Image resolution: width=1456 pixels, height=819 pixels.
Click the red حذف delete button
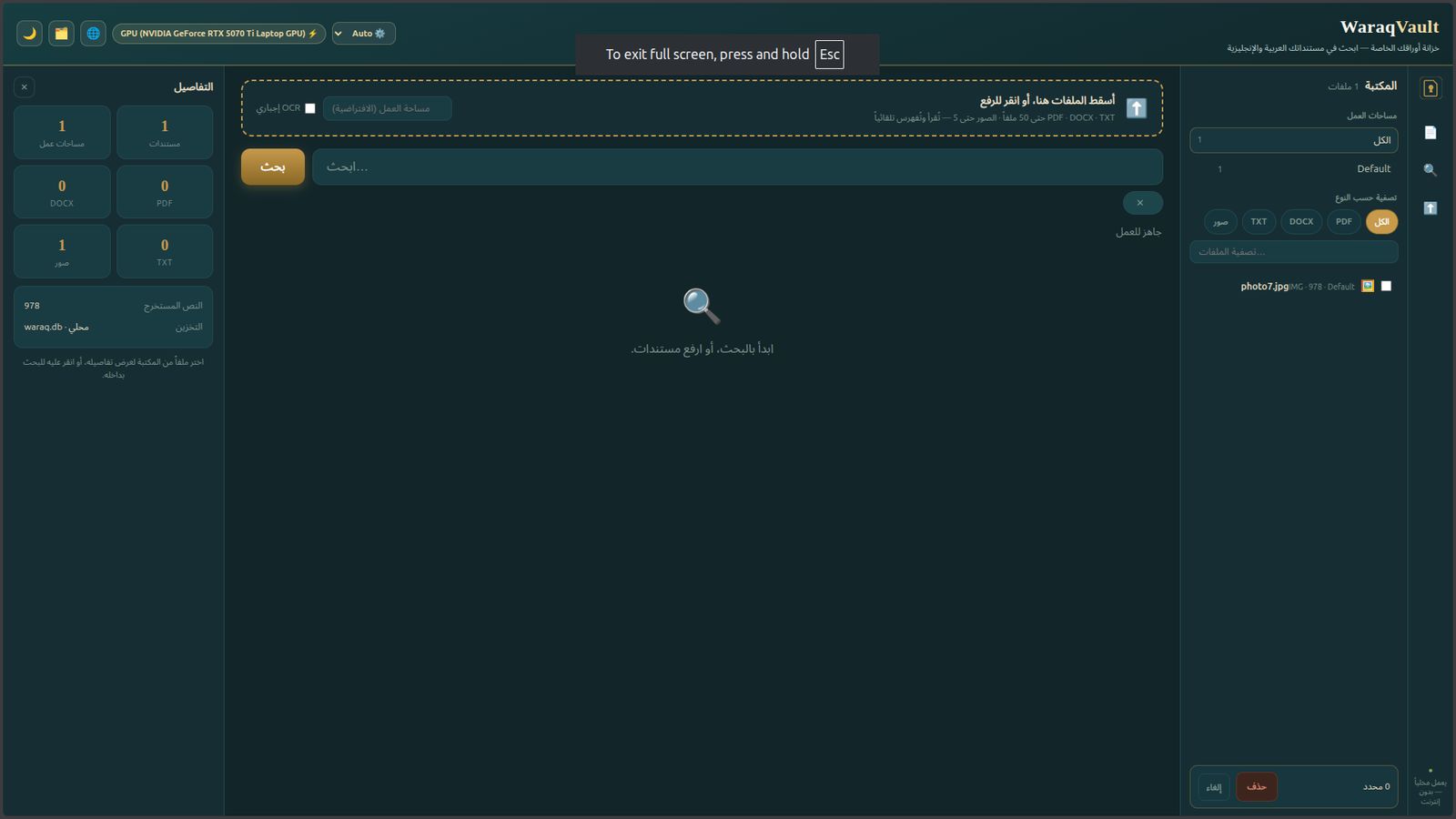tap(1257, 787)
